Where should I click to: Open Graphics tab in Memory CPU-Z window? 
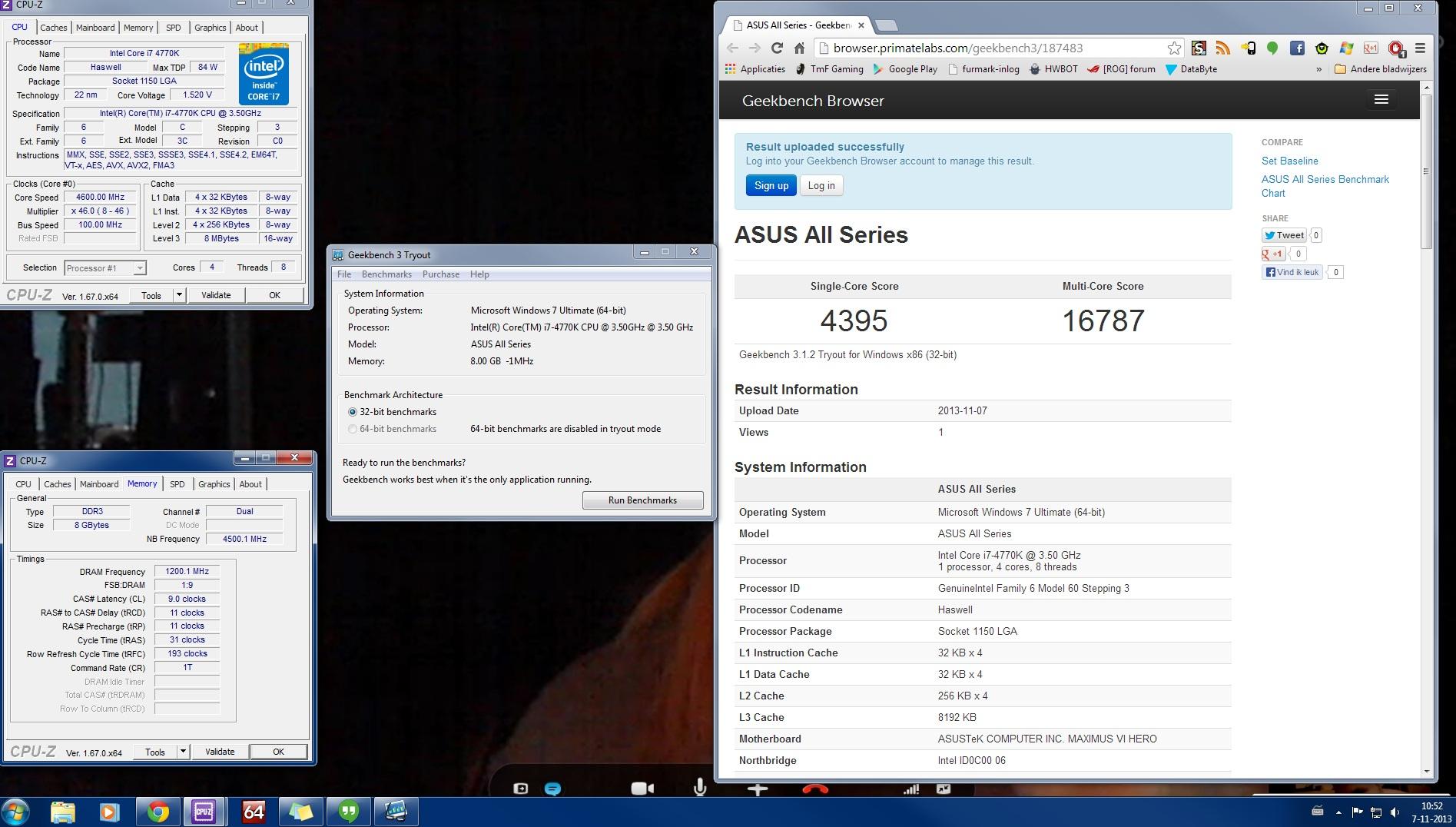(214, 484)
